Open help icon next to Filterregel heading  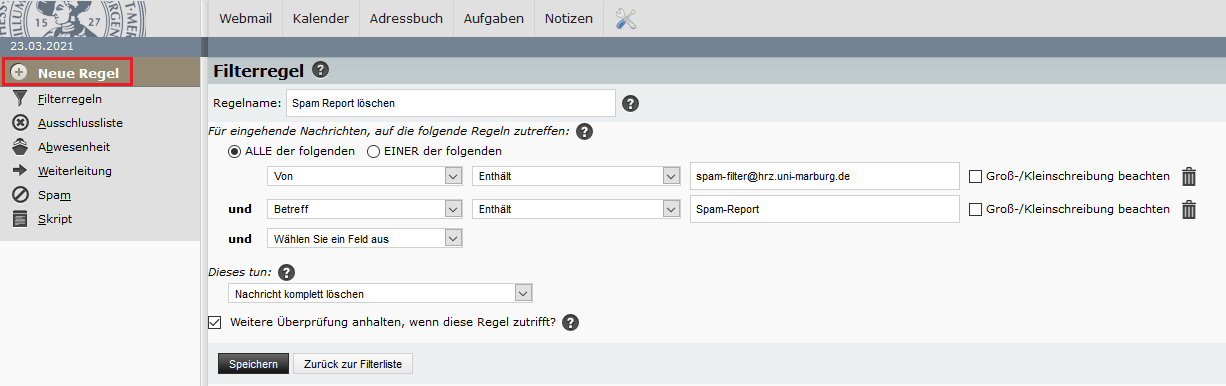pos(320,70)
